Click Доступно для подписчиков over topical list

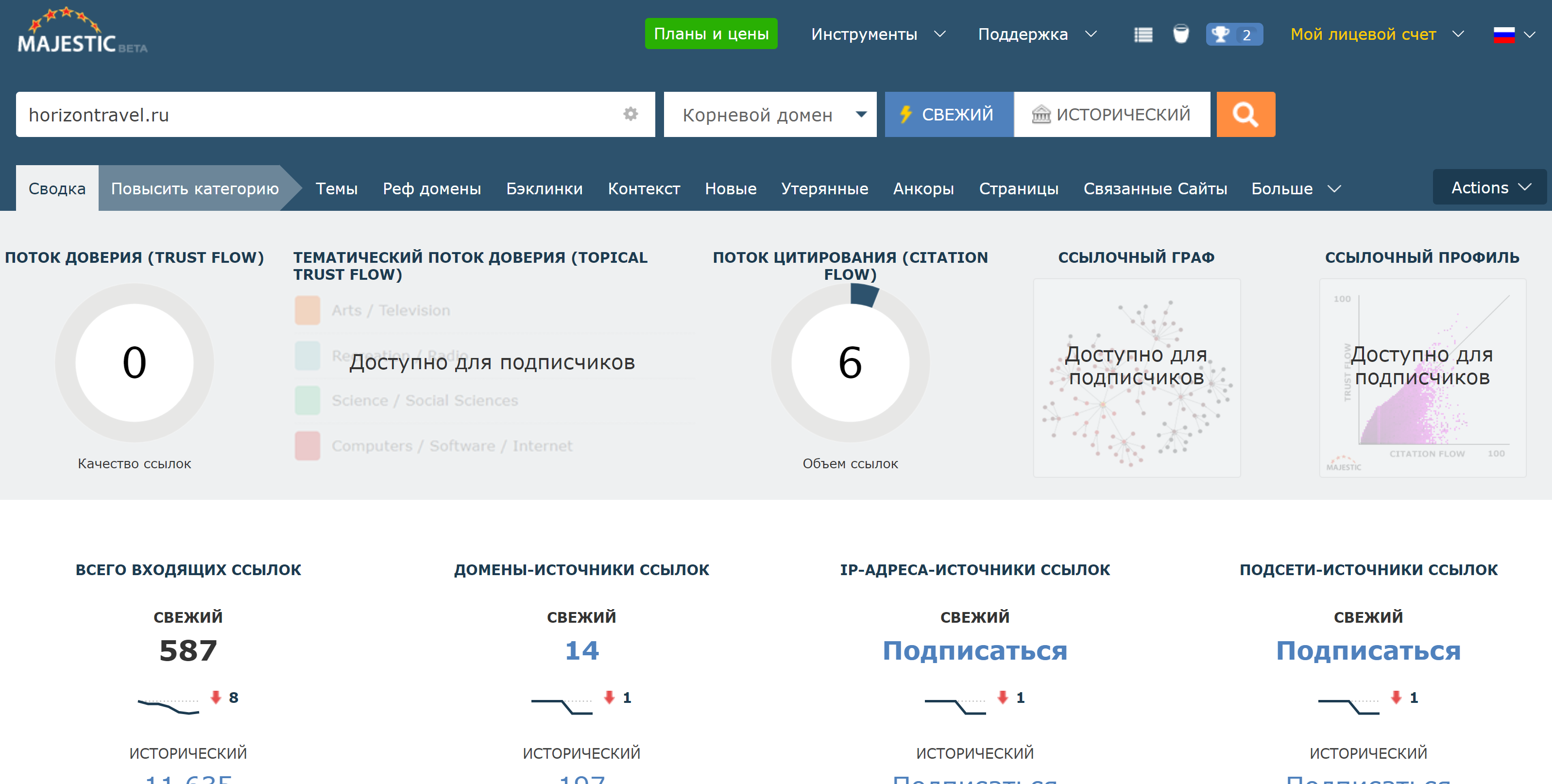pos(492,362)
